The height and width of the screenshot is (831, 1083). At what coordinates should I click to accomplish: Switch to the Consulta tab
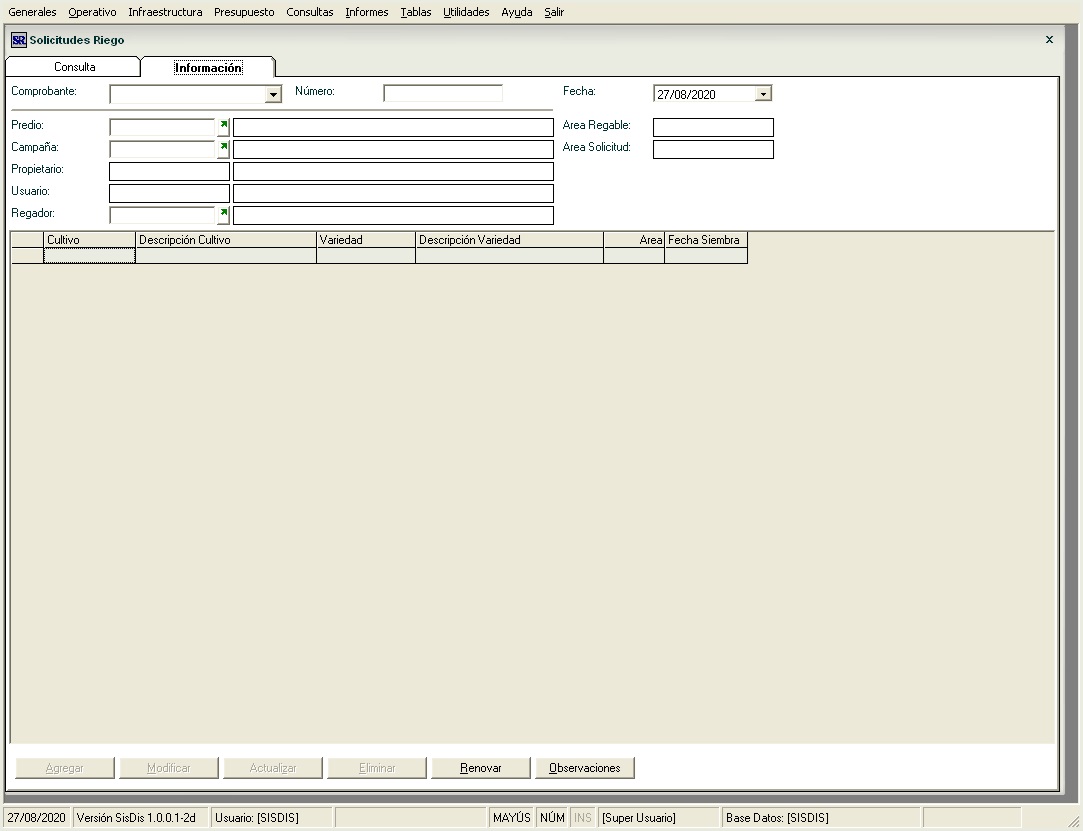(x=75, y=67)
